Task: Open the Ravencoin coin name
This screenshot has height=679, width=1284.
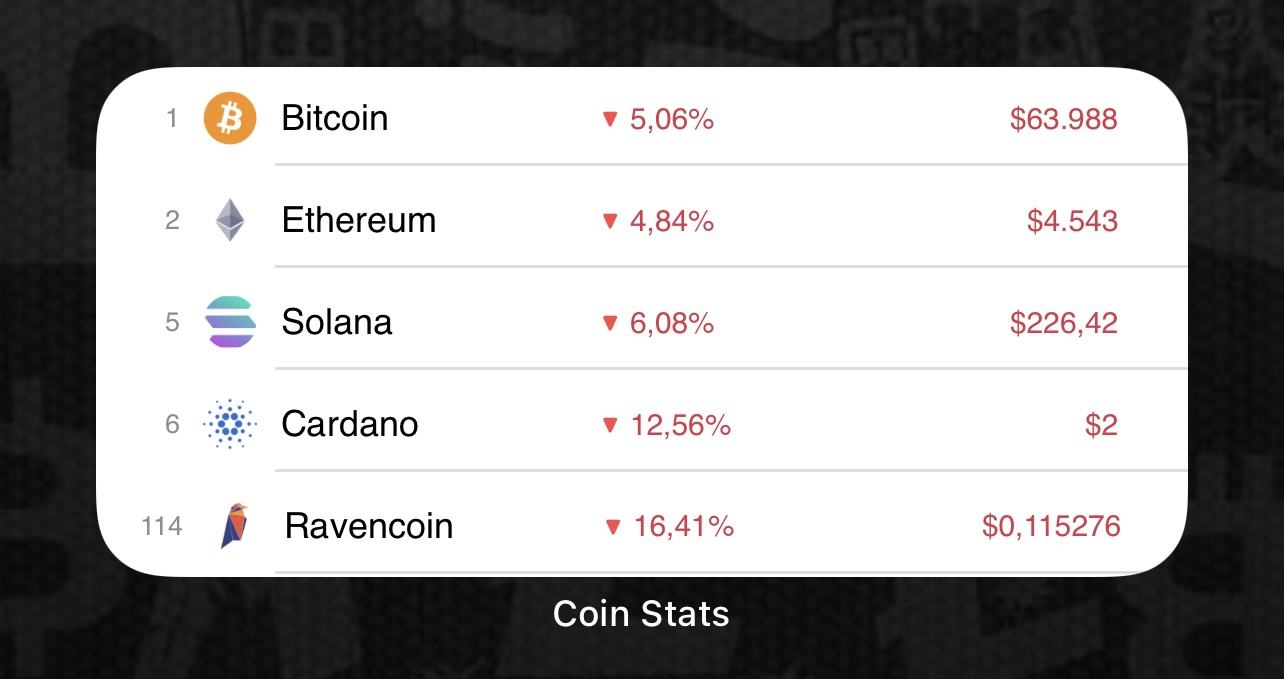Action: click(368, 526)
